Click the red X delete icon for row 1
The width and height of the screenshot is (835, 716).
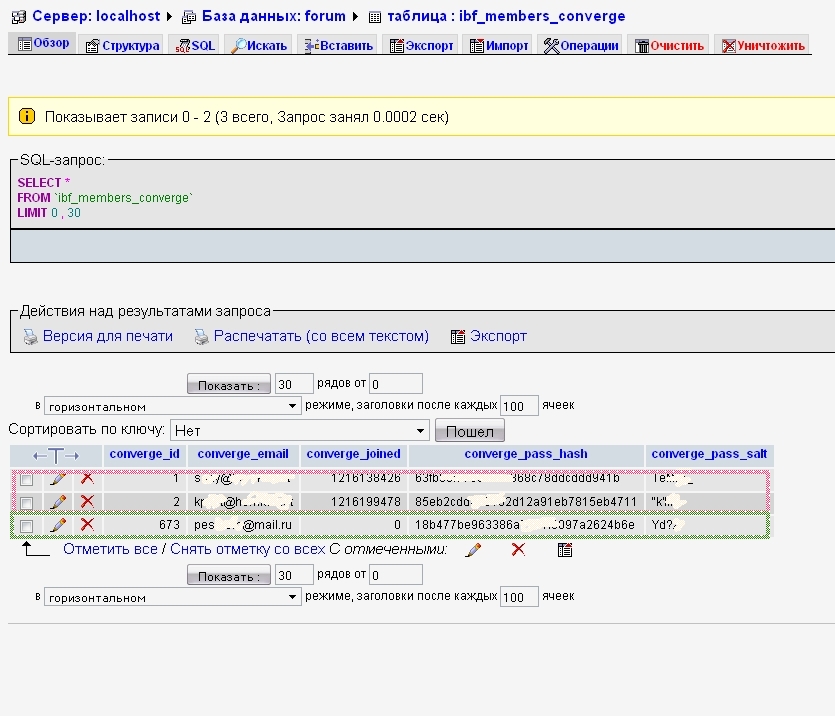click(x=87, y=479)
